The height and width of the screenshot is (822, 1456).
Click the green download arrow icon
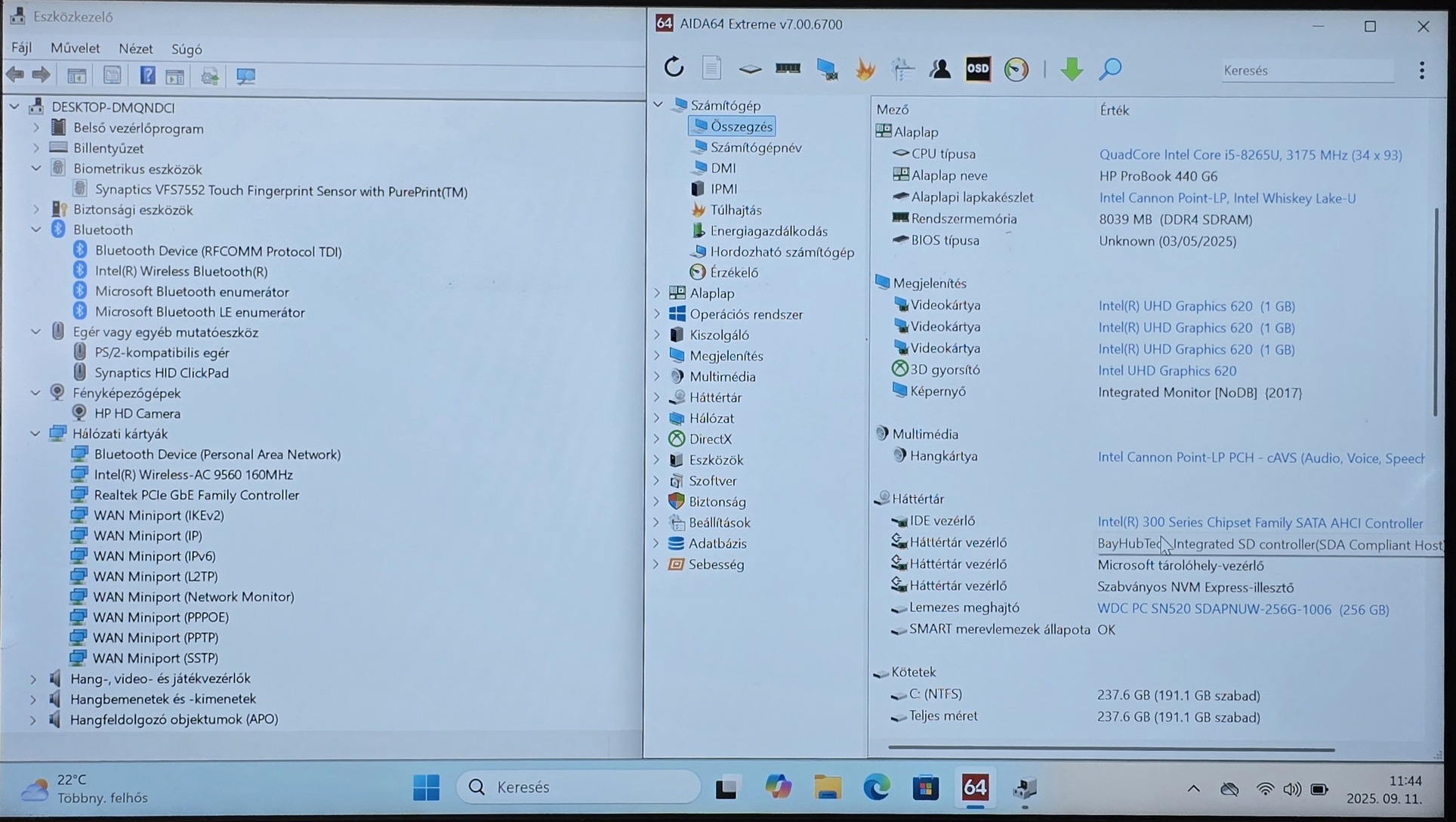(1071, 70)
